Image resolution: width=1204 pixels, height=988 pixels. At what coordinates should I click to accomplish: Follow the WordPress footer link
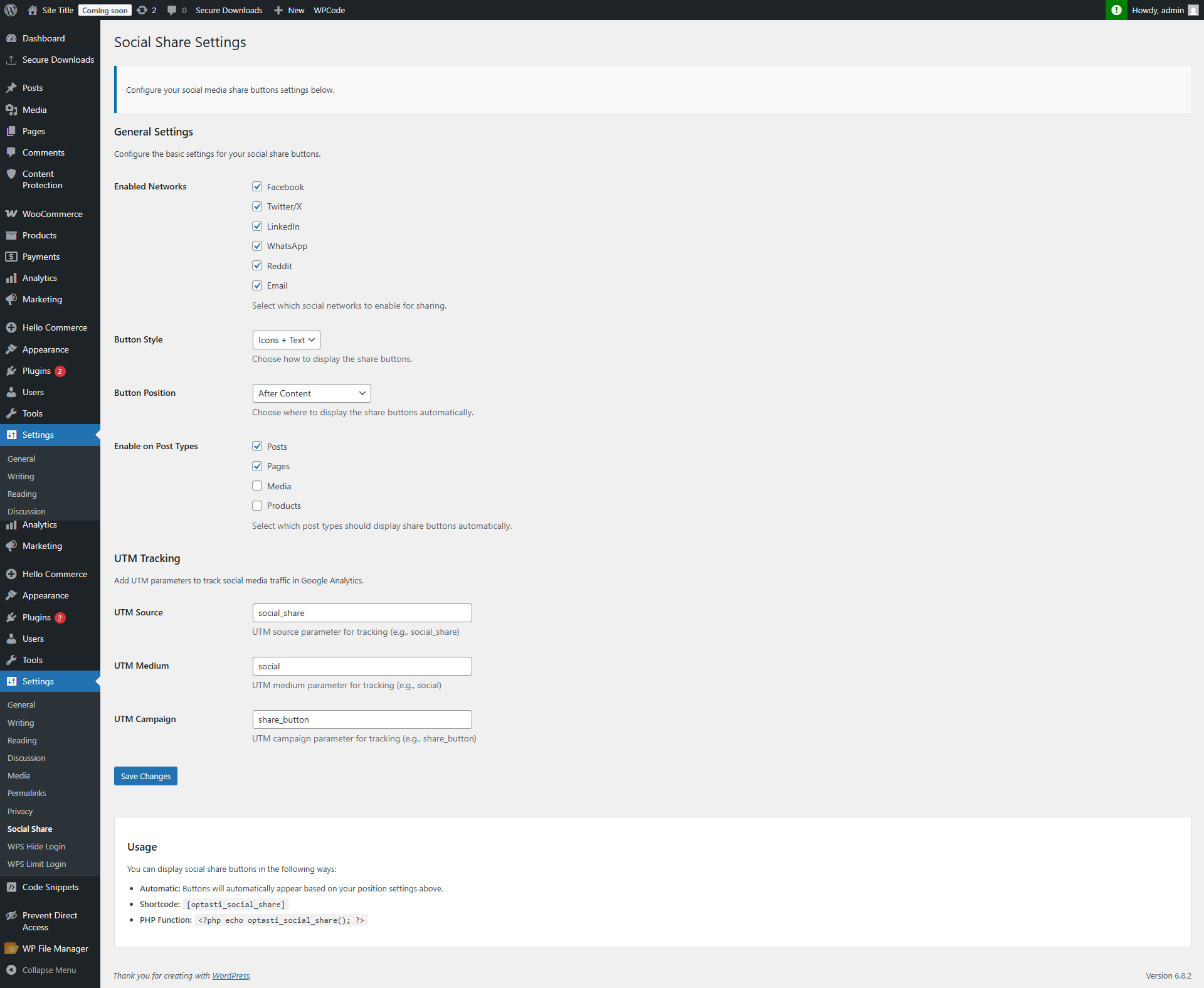coord(231,975)
